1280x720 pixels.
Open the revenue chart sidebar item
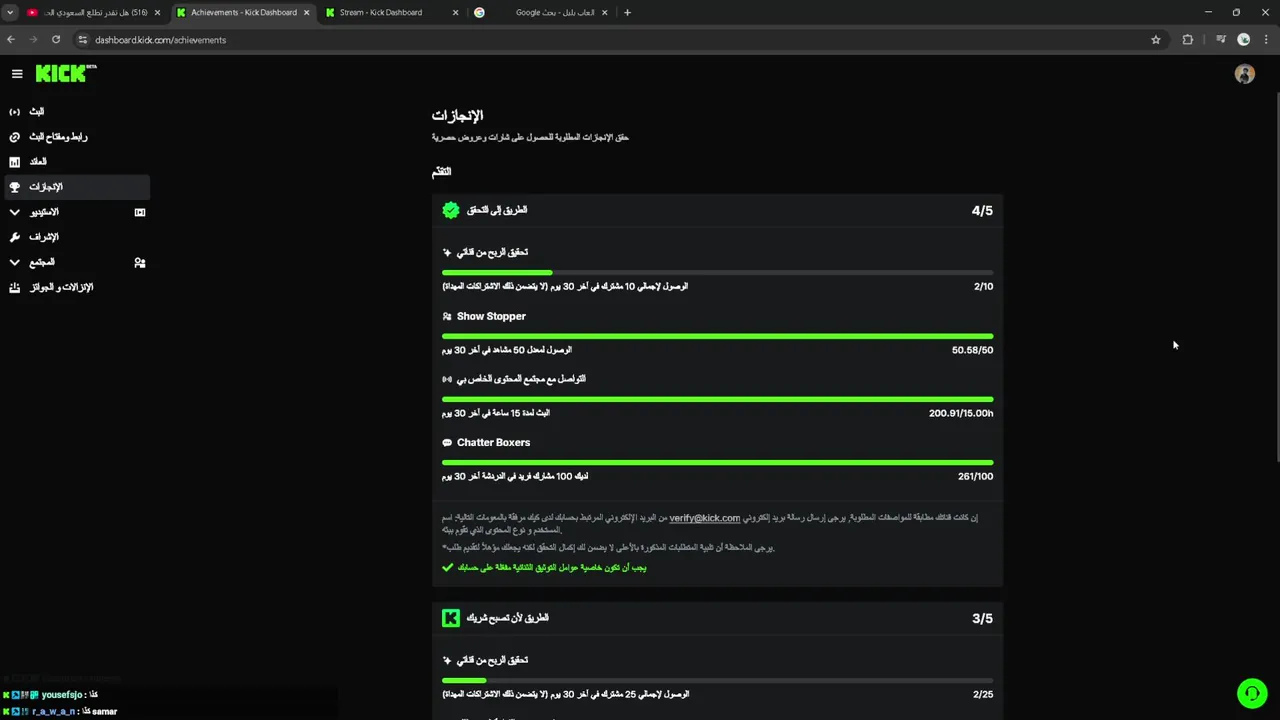pyautogui.click(x=38, y=162)
